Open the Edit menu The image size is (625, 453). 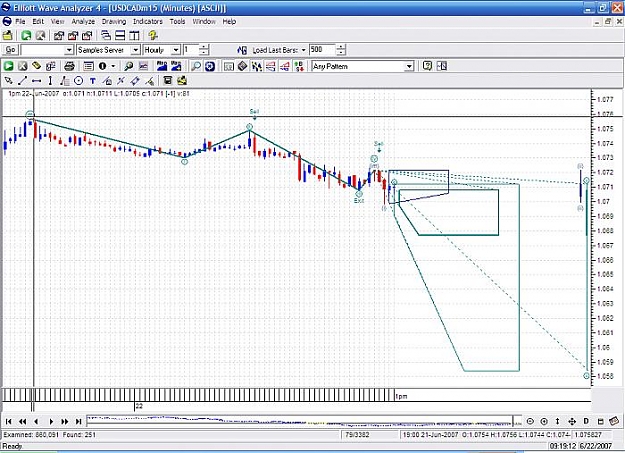point(38,22)
